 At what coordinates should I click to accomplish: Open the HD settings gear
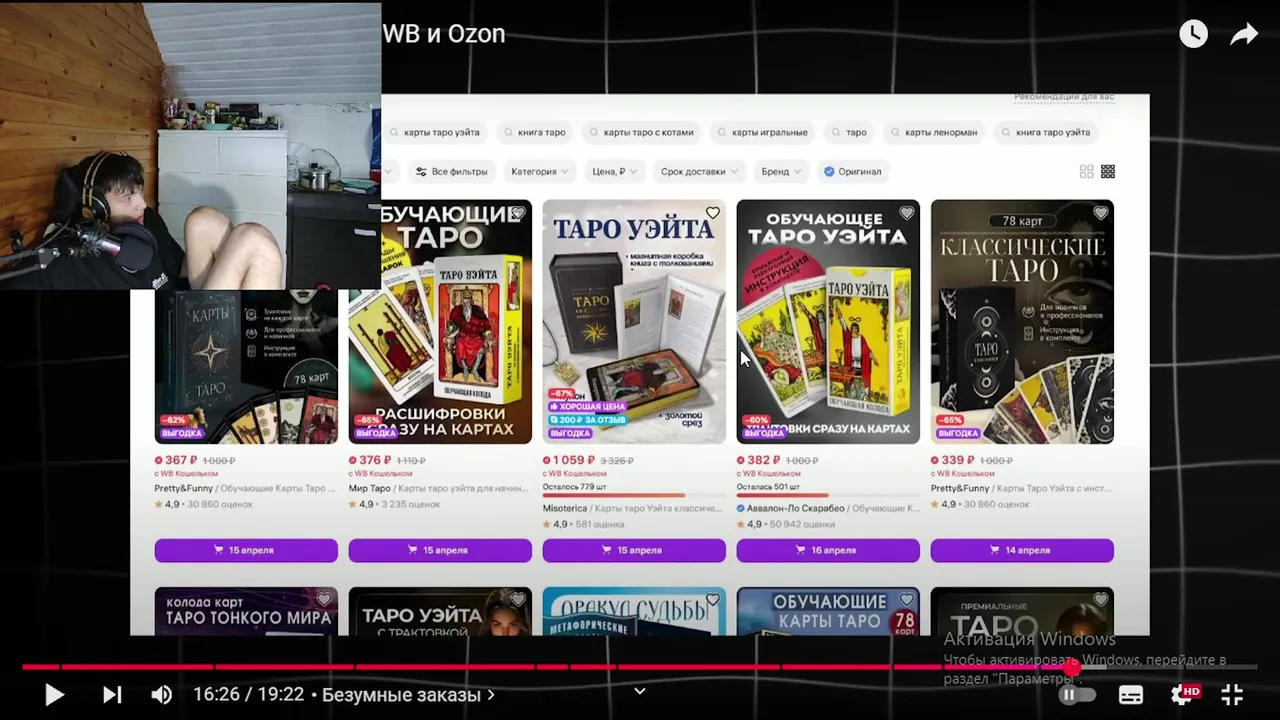pyautogui.click(x=1184, y=694)
